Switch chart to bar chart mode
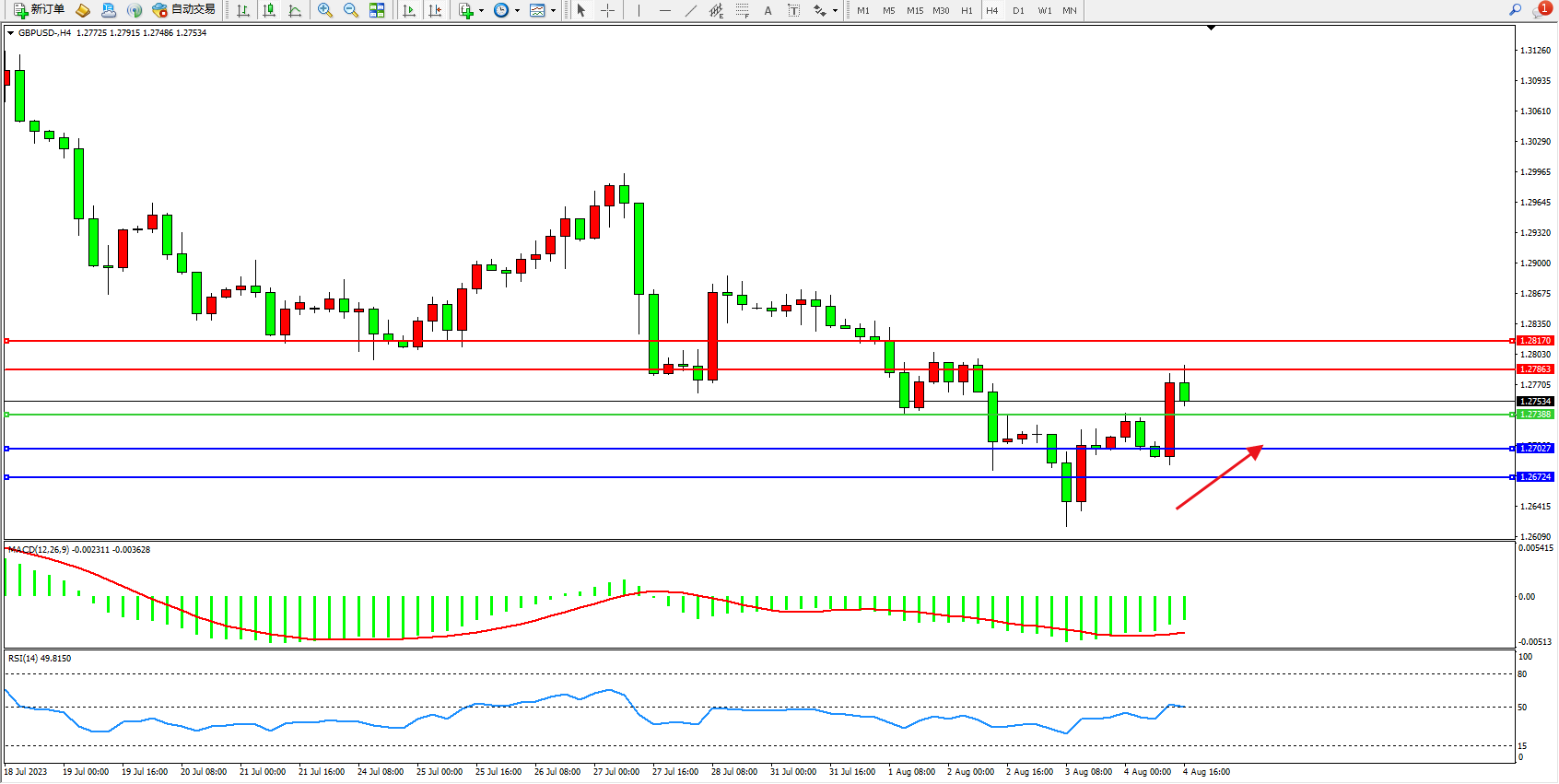The image size is (1559, 784). tap(243, 10)
